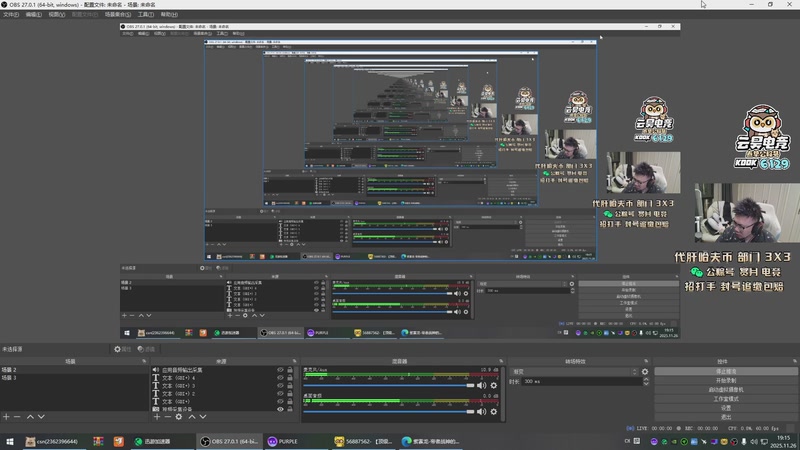Viewport: 800px width, 450px height.
Task: Add a new source with the plus icon
Action: tap(157, 417)
